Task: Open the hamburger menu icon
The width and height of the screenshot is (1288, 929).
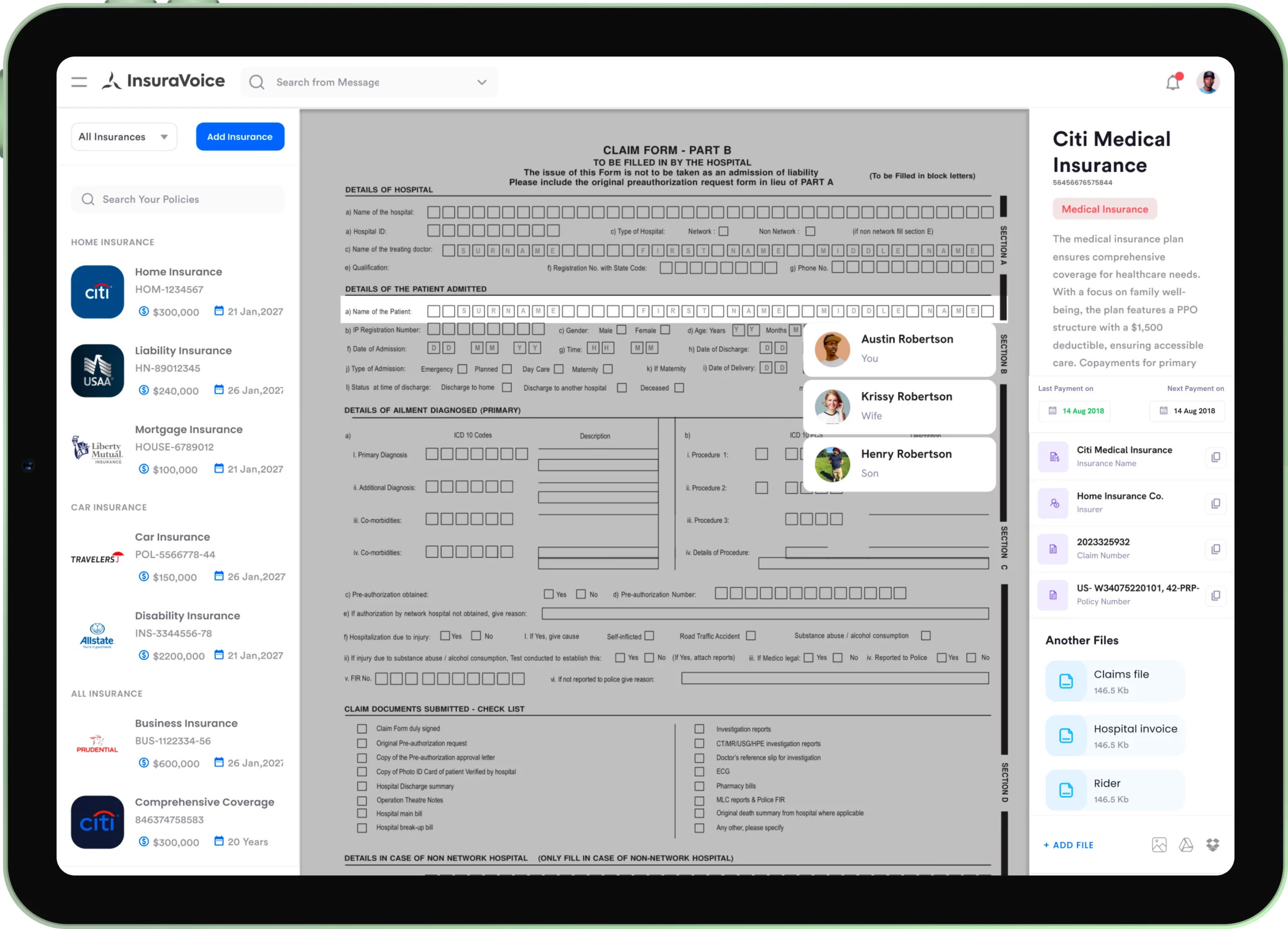Action: [79, 82]
